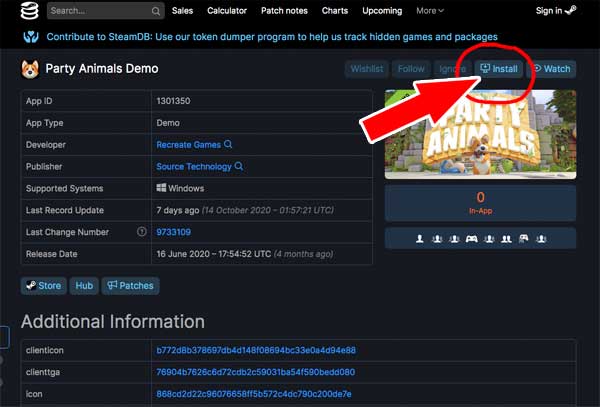Expand the More dropdown menu
The image size is (600, 407).
(430, 11)
